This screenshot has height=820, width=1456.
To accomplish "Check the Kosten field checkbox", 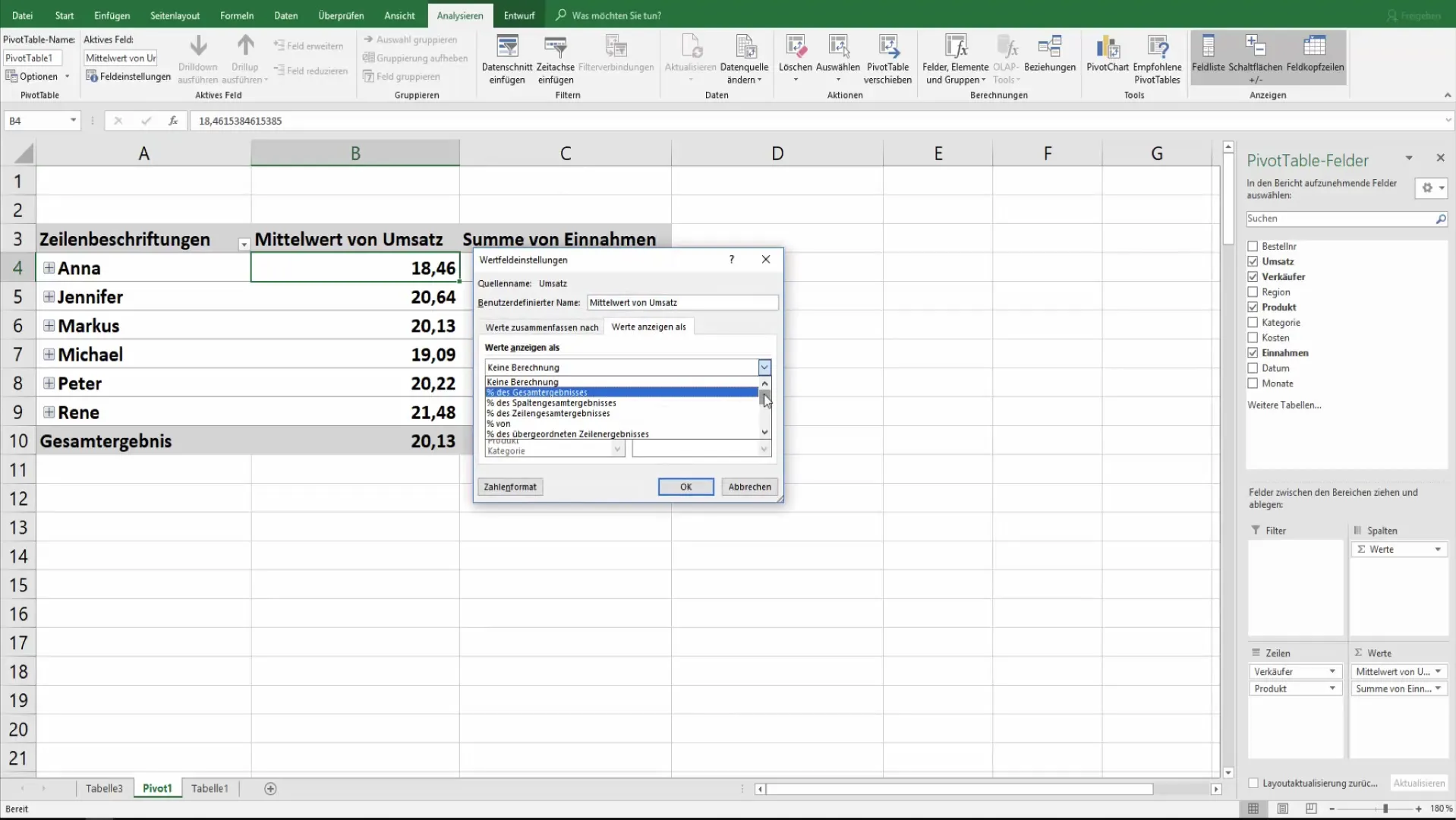I will 1253,338.
